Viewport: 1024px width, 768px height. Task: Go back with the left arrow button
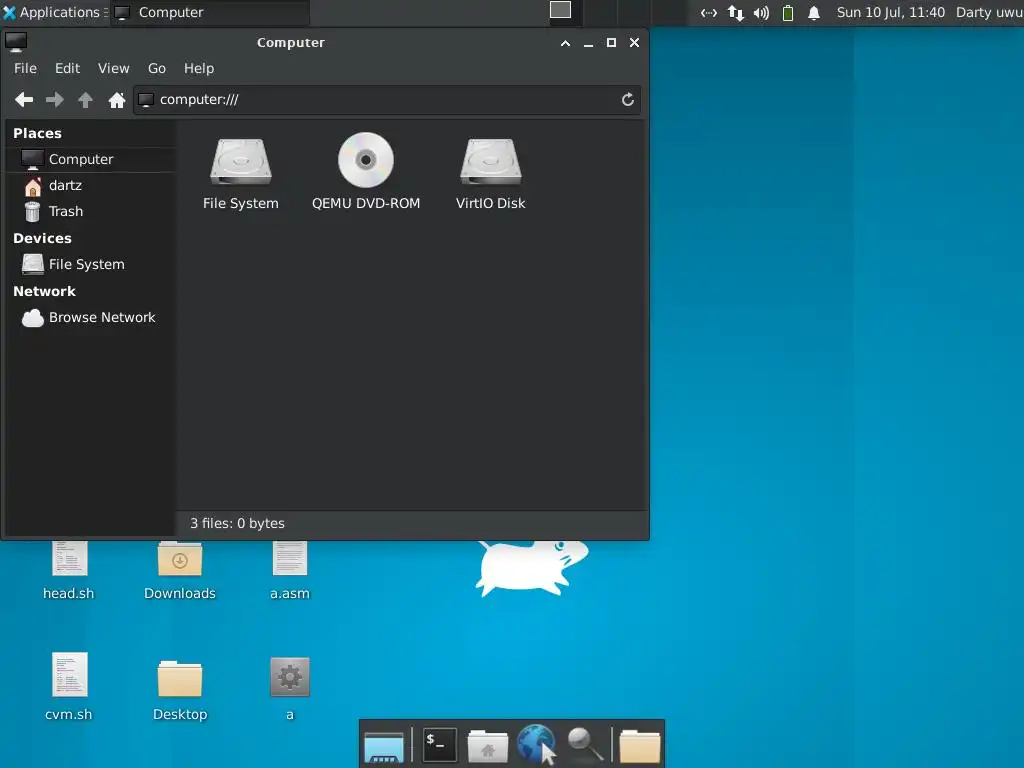24,100
